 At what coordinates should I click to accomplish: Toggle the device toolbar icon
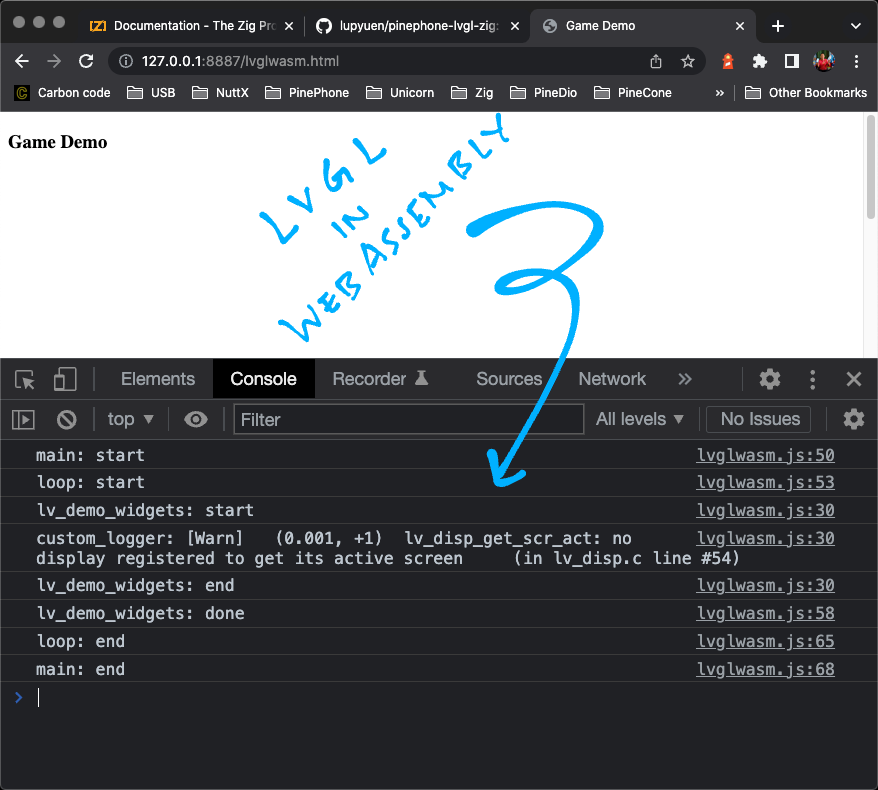[x=65, y=379]
